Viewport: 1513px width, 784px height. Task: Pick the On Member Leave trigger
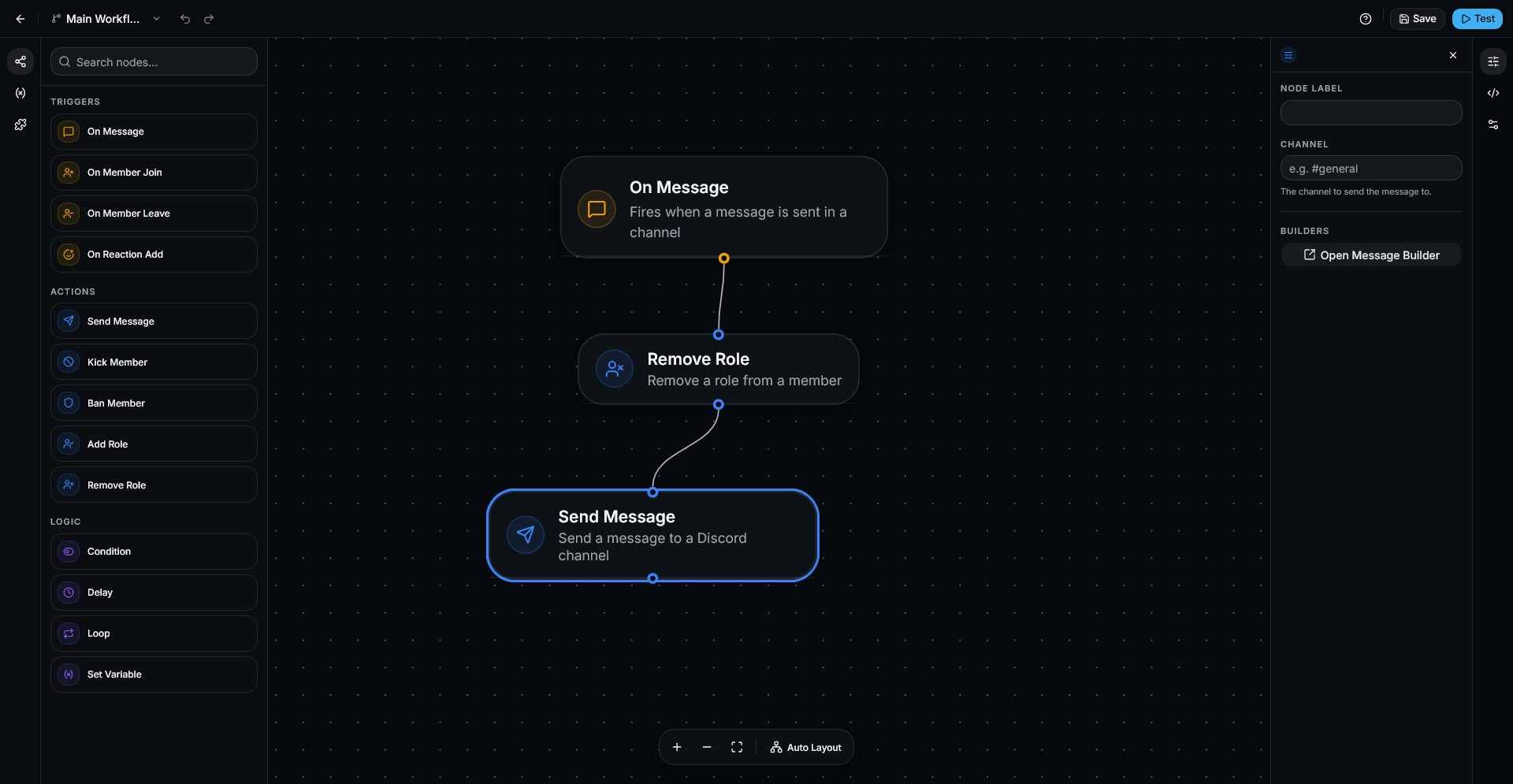click(x=154, y=214)
